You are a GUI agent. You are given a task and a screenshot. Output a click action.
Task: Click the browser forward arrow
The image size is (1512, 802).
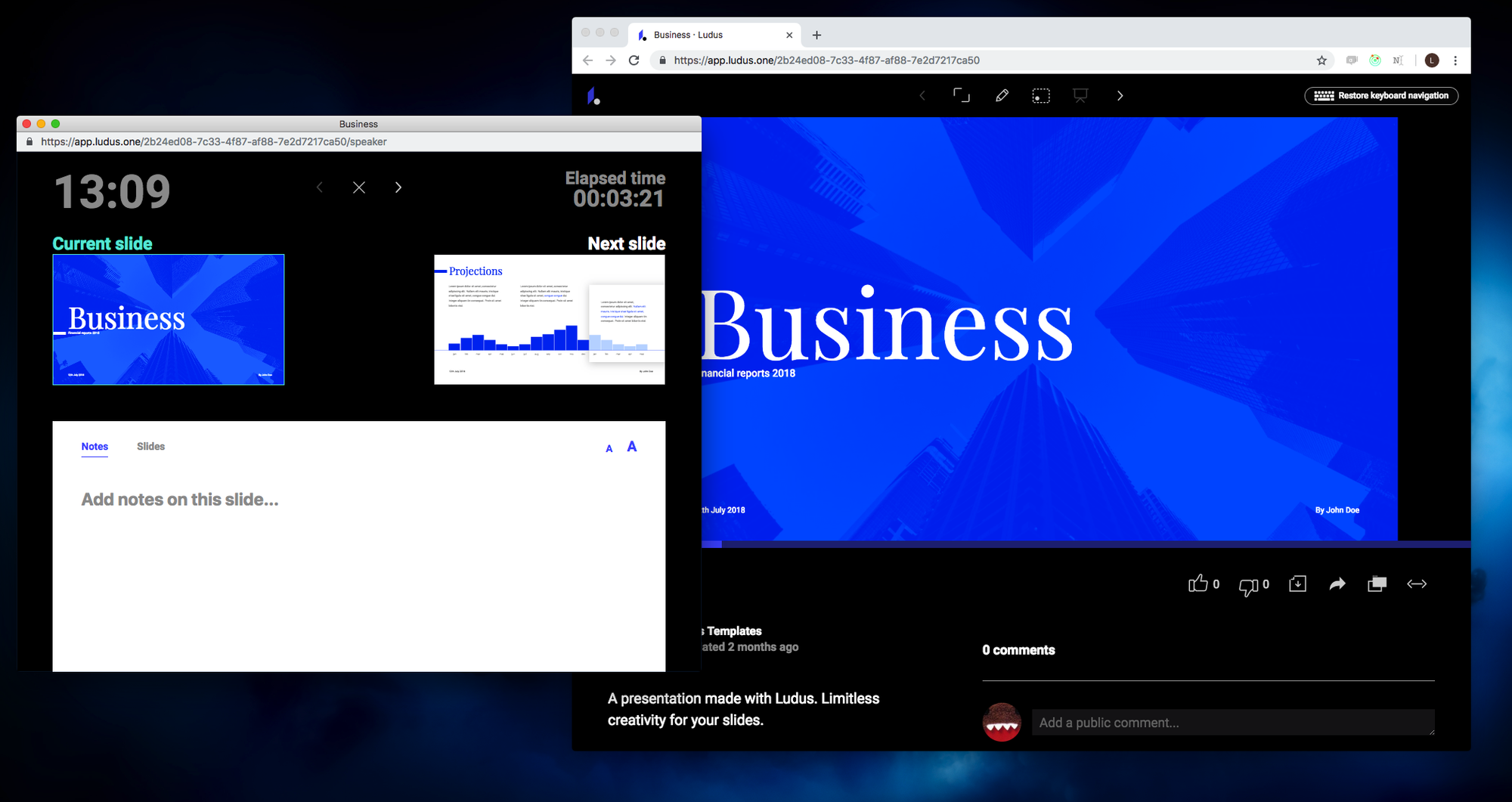click(x=611, y=60)
